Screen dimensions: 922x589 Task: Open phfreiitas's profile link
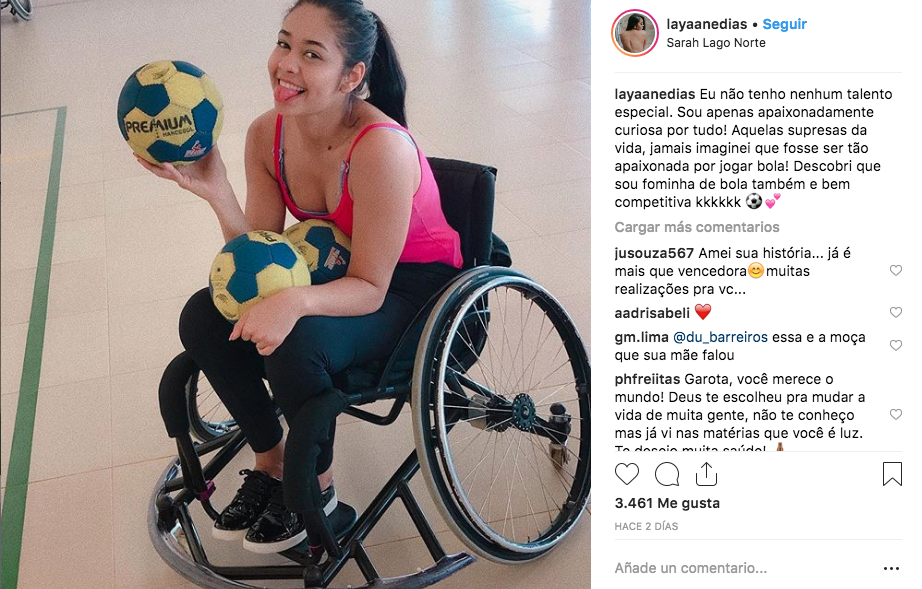click(x=647, y=379)
